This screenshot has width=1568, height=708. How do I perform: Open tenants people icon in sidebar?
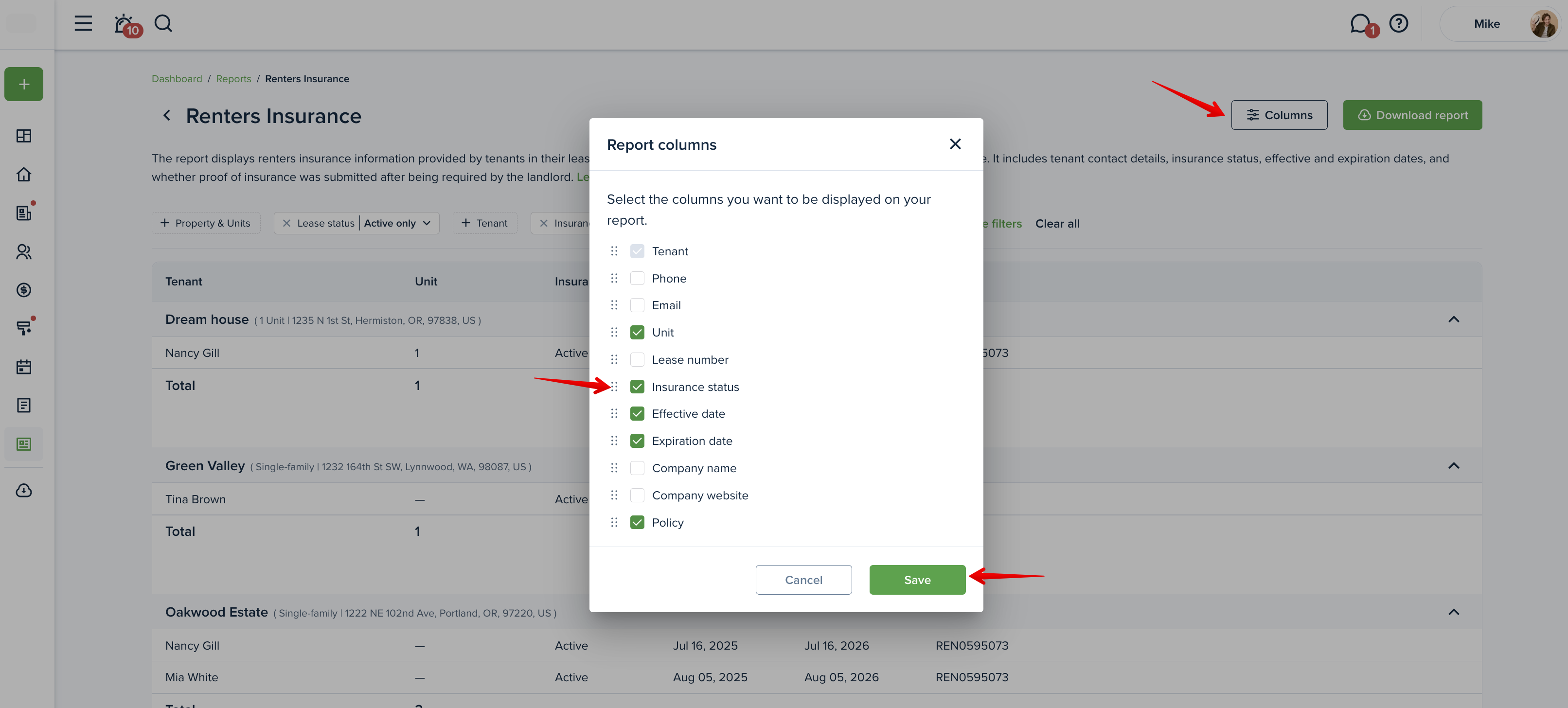(24, 251)
